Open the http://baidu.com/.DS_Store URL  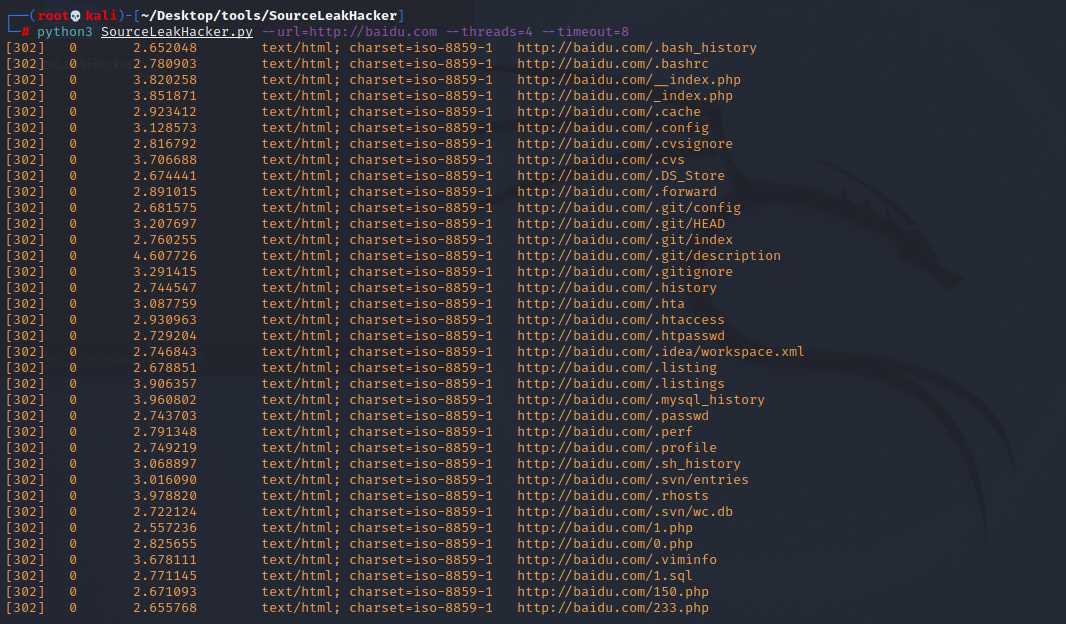pyautogui.click(x=621, y=175)
